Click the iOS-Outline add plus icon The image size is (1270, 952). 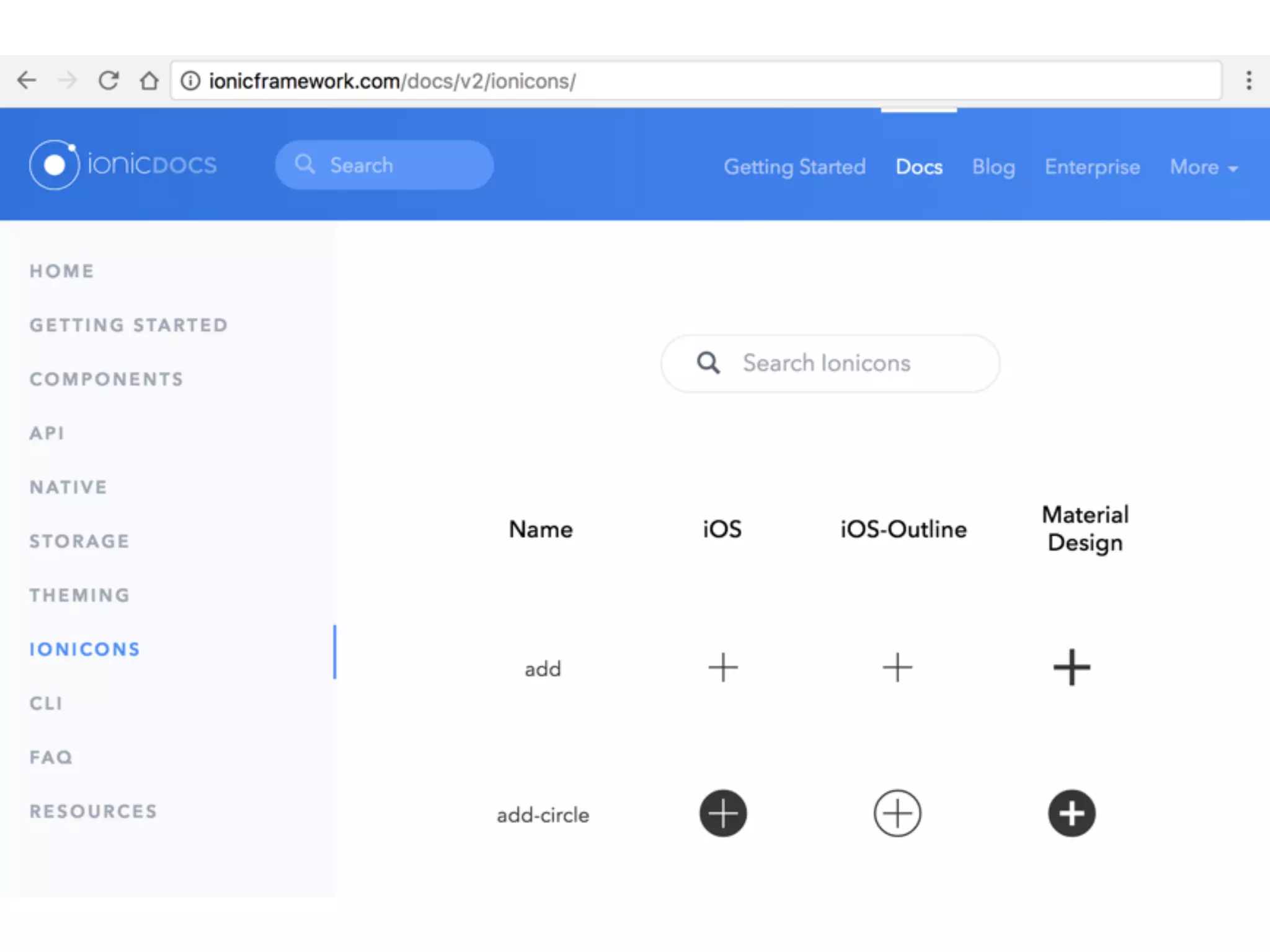click(x=897, y=668)
